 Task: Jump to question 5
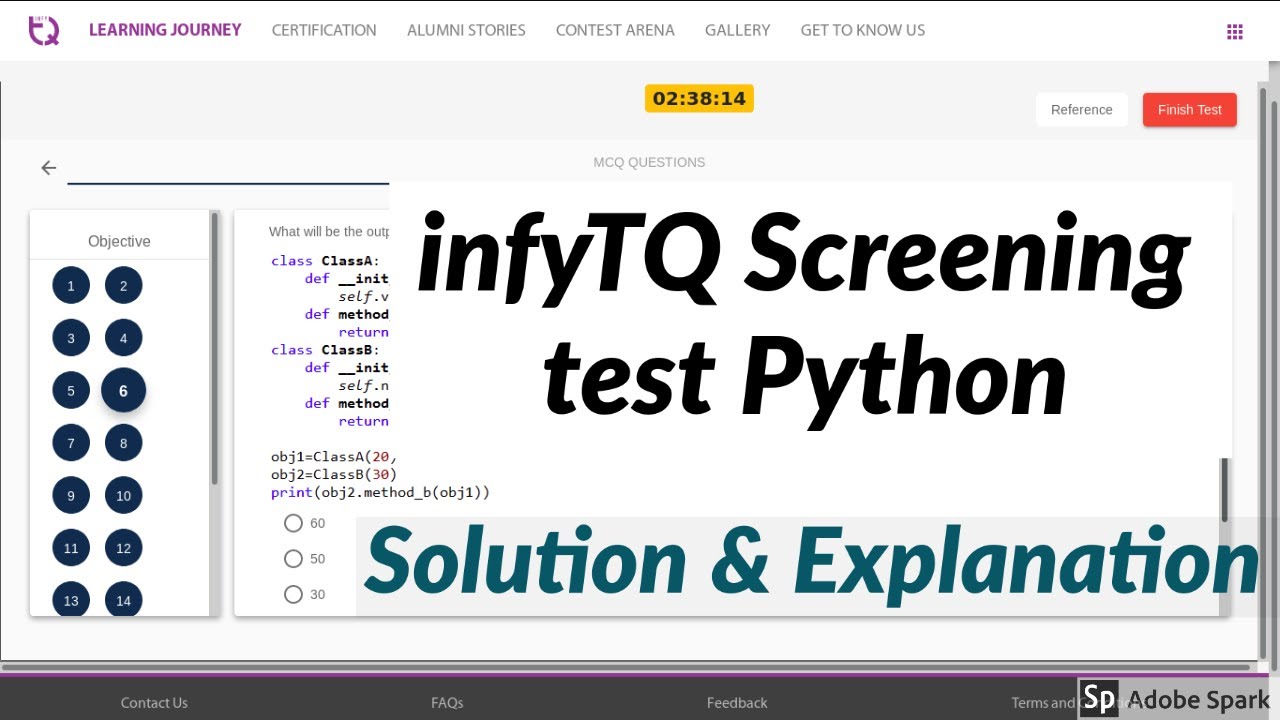[71, 390]
